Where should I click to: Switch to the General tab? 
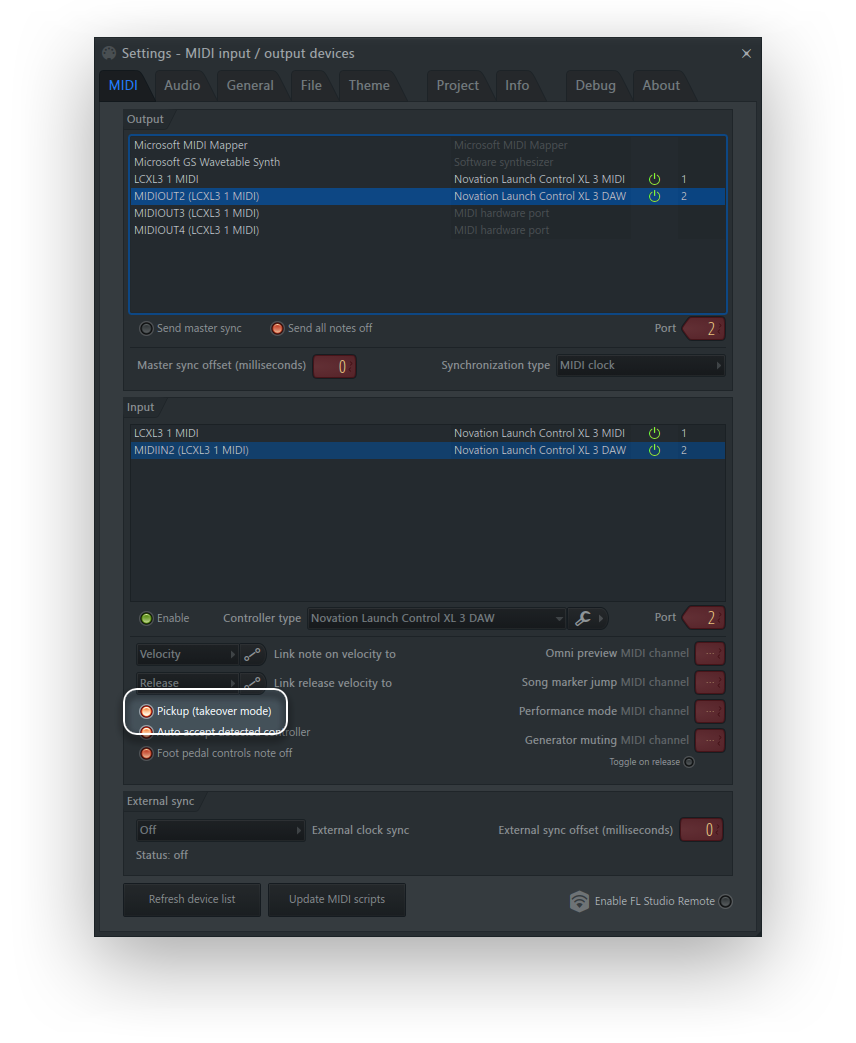pyautogui.click(x=250, y=86)
